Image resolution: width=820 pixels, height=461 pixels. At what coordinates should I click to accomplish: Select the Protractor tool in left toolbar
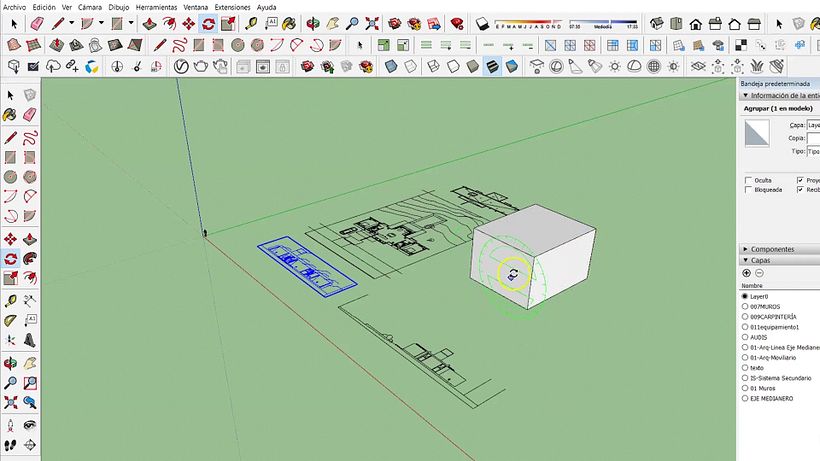(10, 320)
